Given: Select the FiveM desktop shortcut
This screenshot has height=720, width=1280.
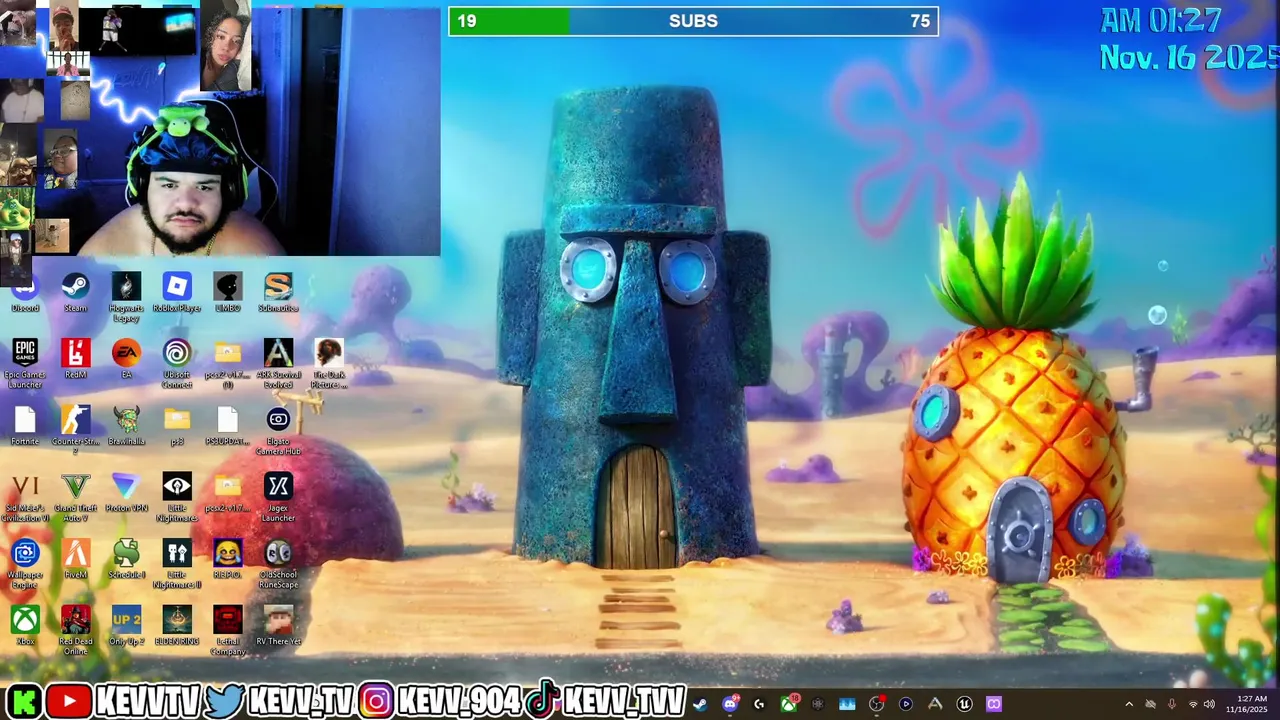Looking at the screenshot, I should [x=76, y=560].
